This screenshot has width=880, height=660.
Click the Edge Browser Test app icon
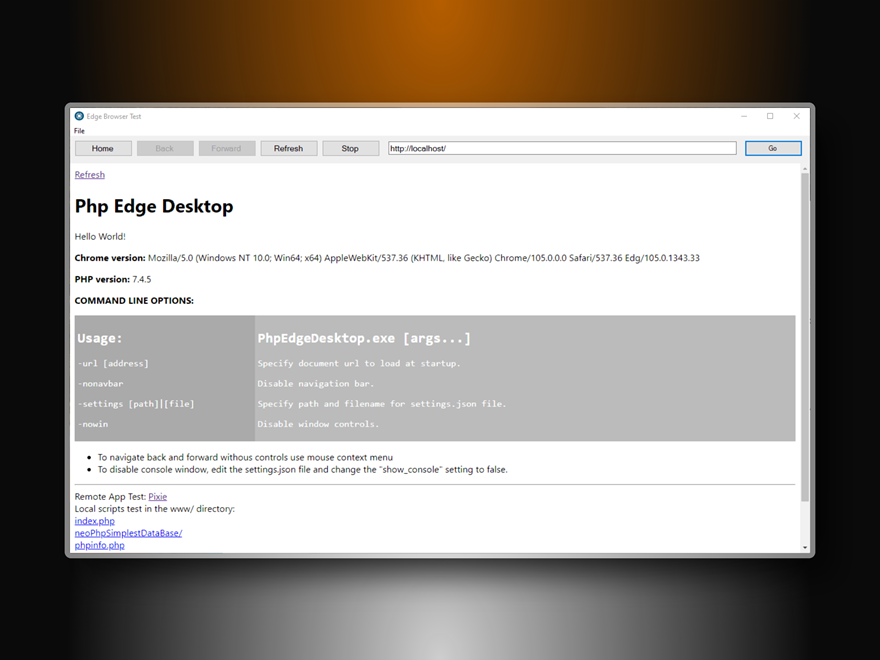pyautogui.click(x=79, y=116)
